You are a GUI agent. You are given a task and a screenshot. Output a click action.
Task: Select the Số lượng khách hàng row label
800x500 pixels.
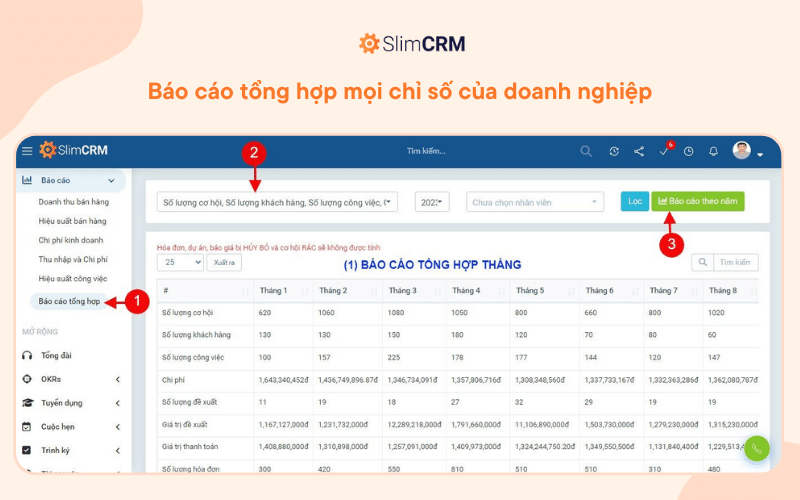point(196,335)
